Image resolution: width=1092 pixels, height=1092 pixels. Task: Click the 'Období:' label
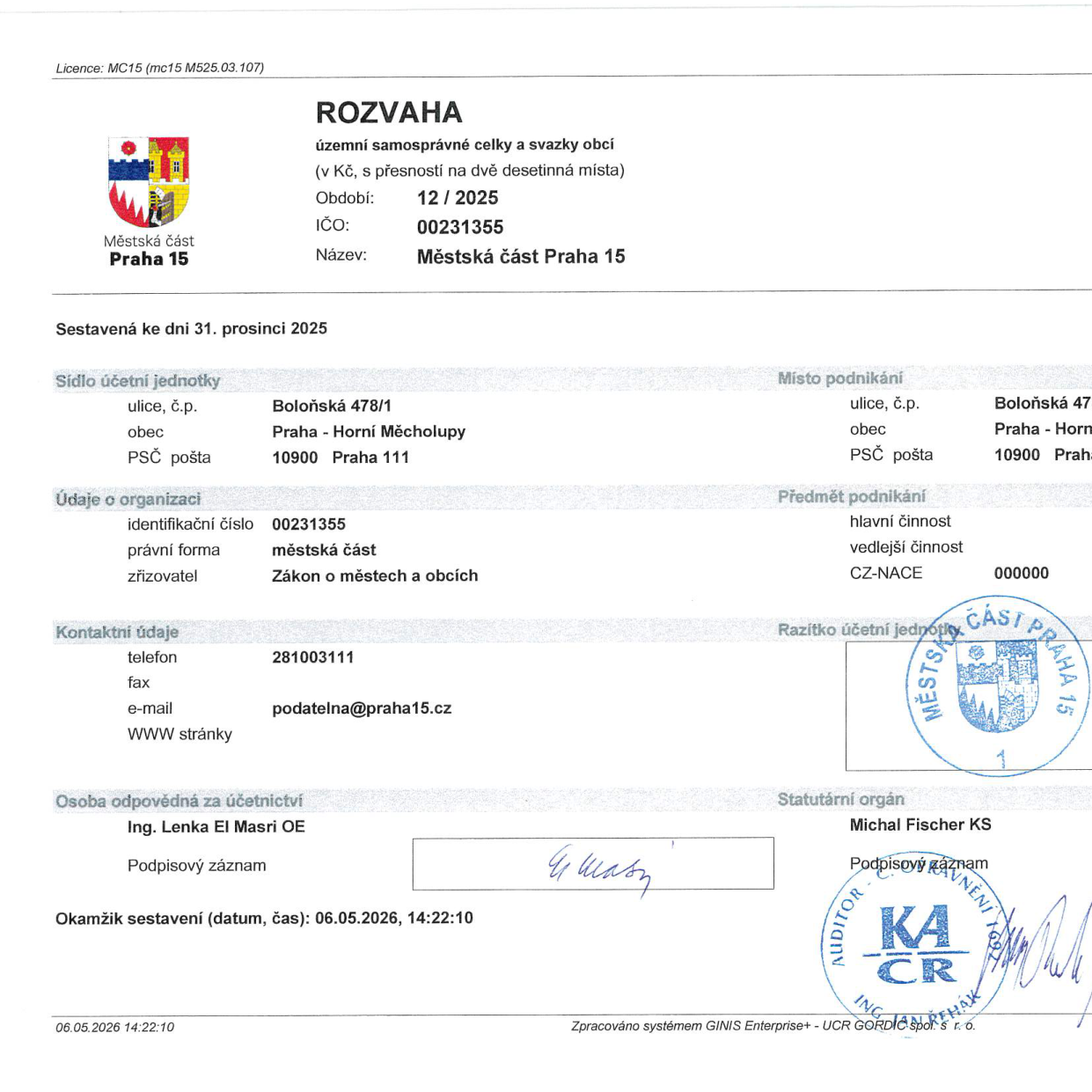pos(345,198)
